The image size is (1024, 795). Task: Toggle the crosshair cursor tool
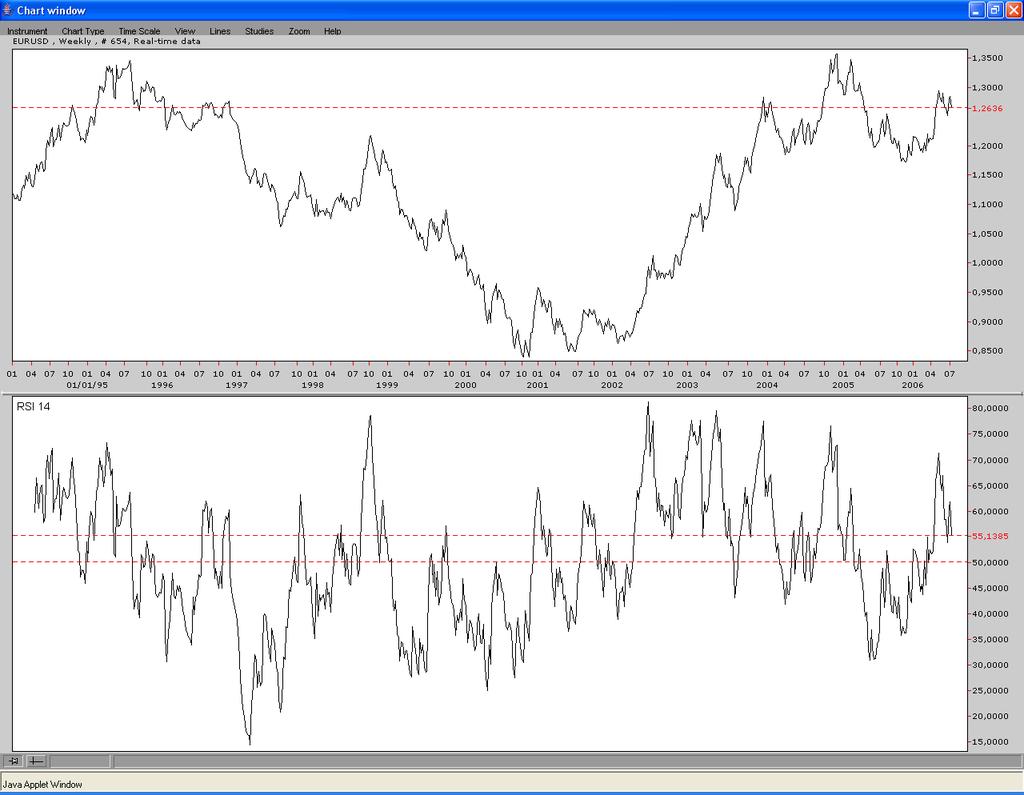tap(37, 761)
